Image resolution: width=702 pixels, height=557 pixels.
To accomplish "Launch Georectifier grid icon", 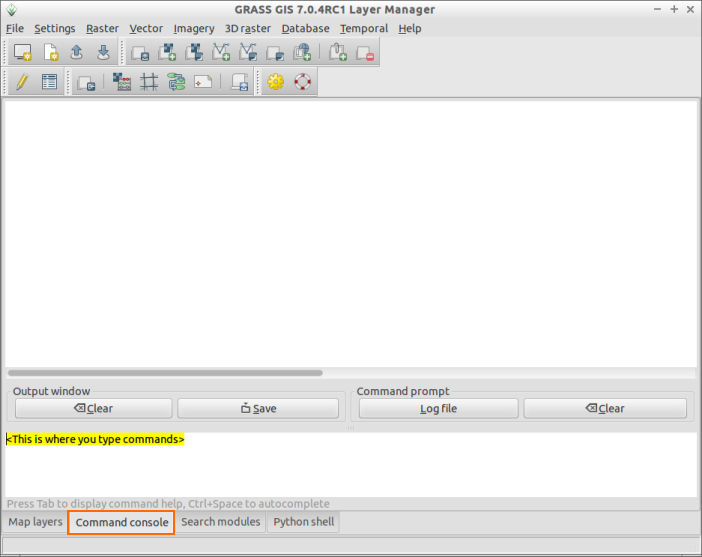I will point(149,82).
